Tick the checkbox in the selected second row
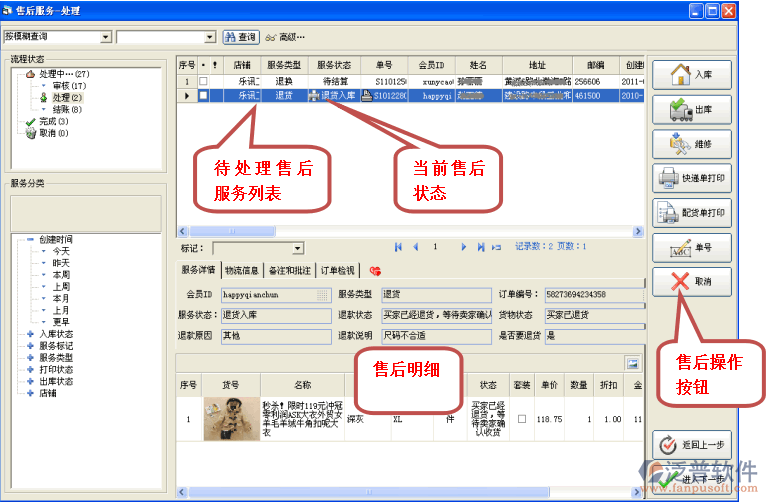This screenshot has height=504, width=768. [x=204, y=96]
